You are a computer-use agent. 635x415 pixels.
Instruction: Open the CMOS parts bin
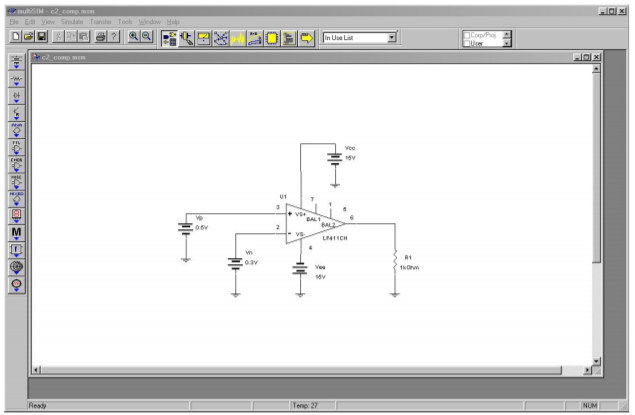pyautogui.click(x=16, y=164)
